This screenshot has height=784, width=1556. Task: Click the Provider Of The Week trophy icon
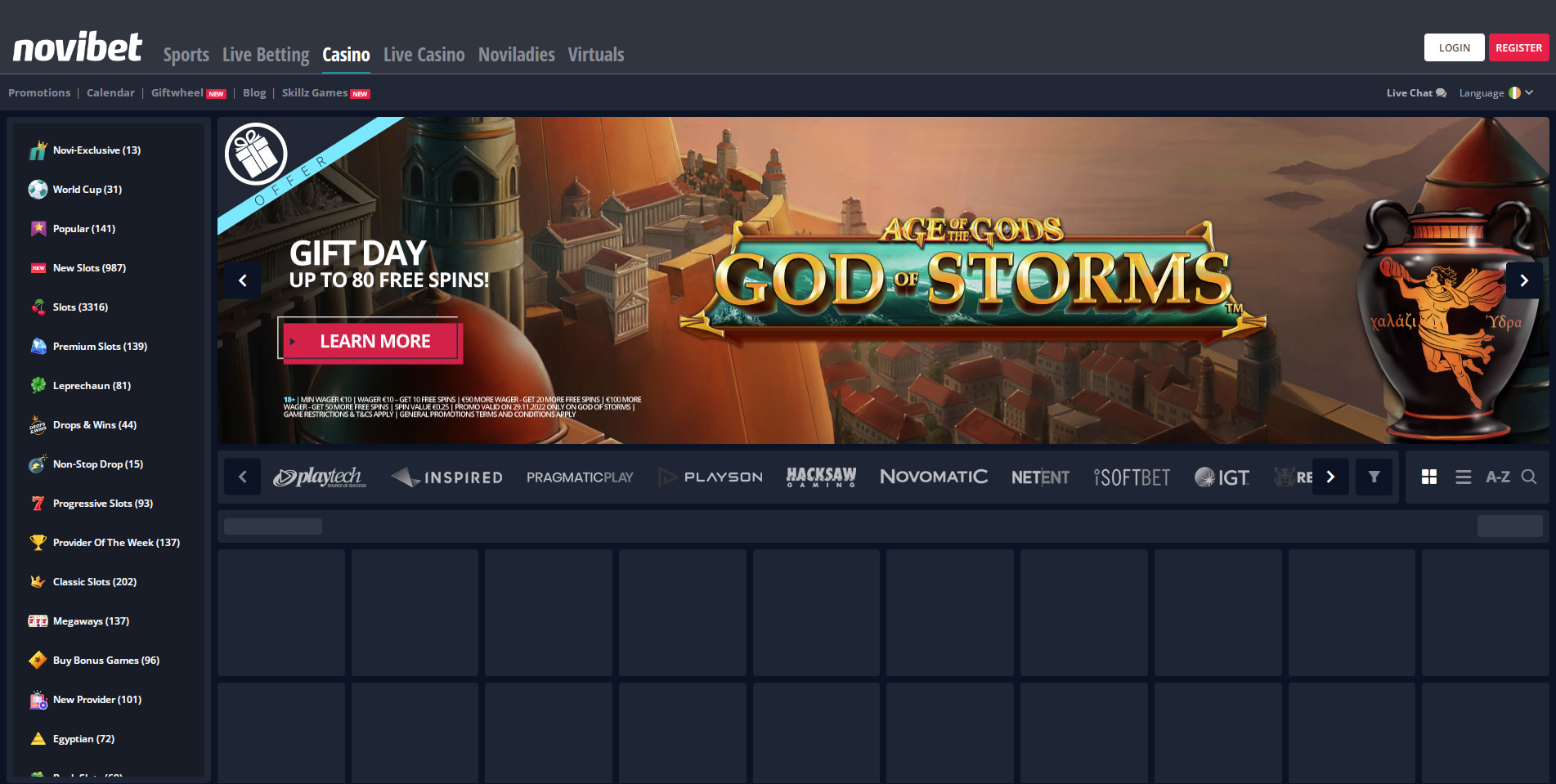point(38,543)
